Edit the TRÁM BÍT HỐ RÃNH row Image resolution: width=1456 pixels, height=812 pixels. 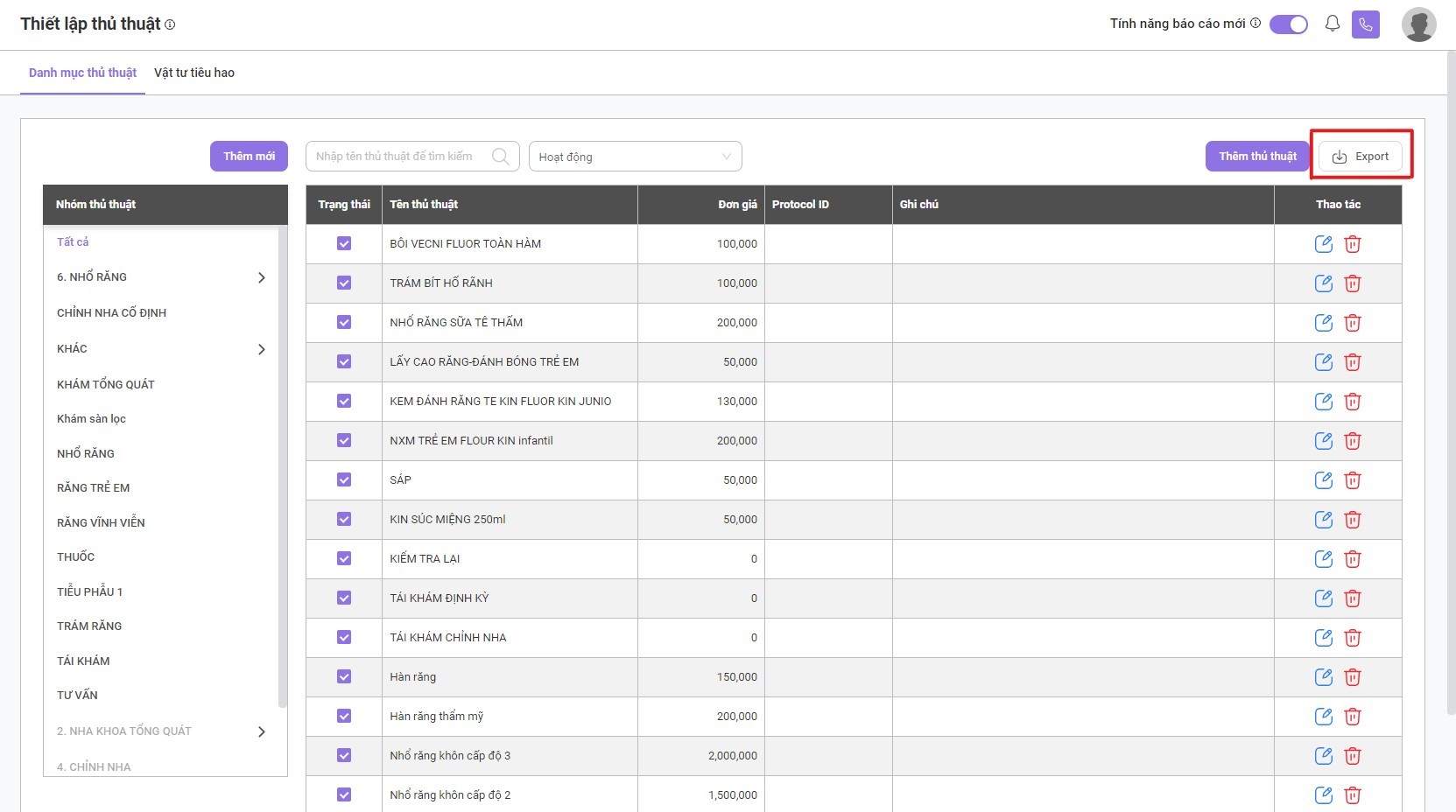tap(1323, 283)
